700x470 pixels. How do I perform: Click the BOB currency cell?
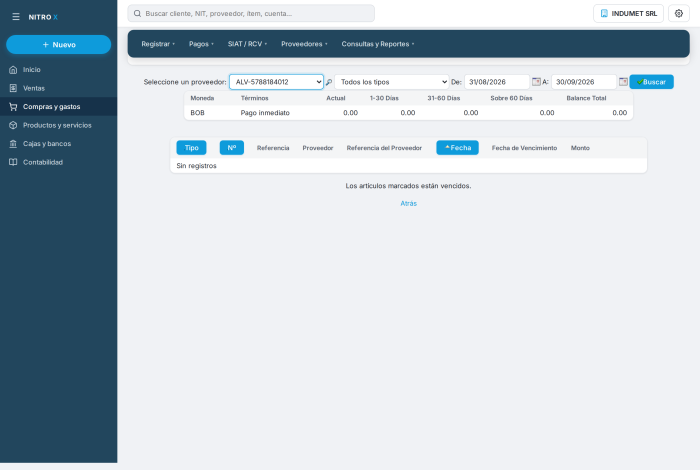click(197, 113)
